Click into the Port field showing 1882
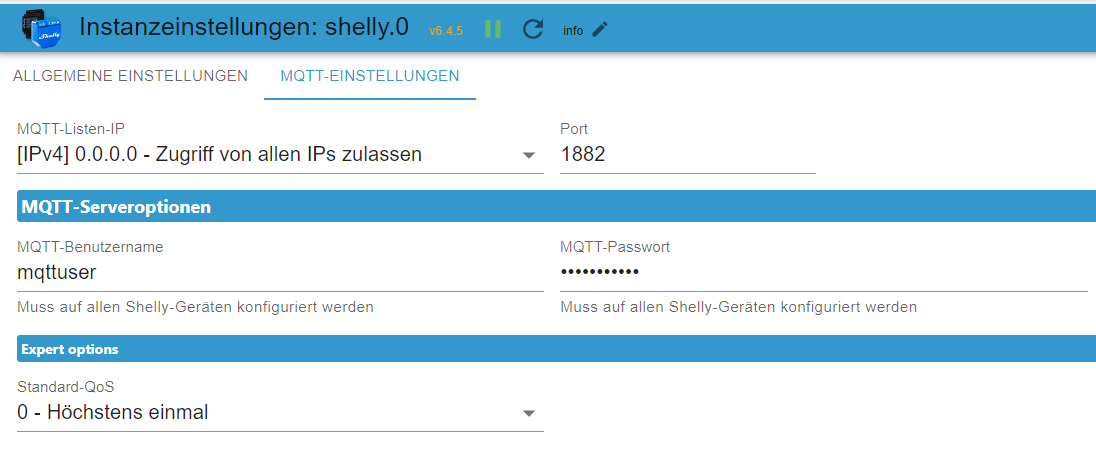1096x457 pixels. point(687,155)
